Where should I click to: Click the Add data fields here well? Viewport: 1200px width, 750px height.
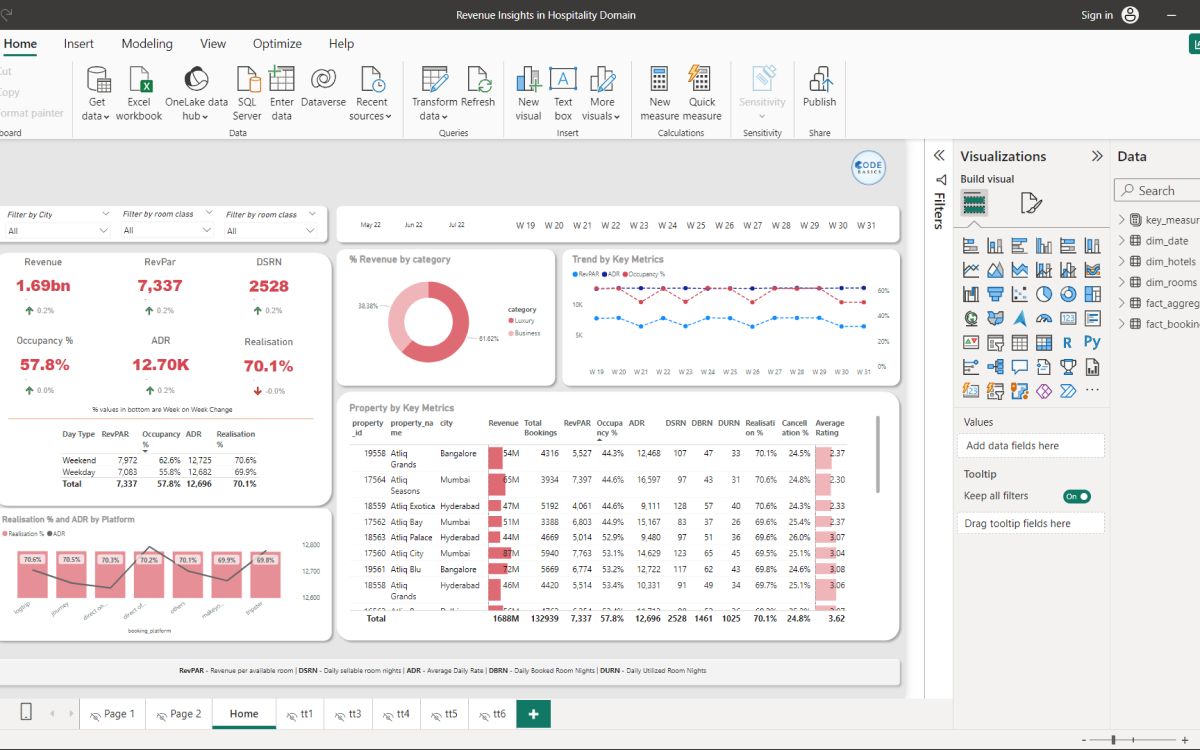tap(1031, 446)
